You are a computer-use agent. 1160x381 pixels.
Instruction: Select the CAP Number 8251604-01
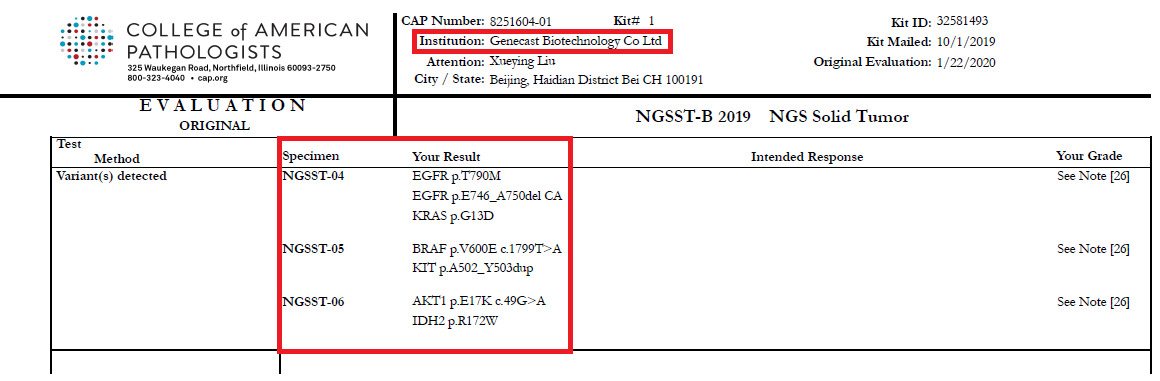click(x=521, y=21)
